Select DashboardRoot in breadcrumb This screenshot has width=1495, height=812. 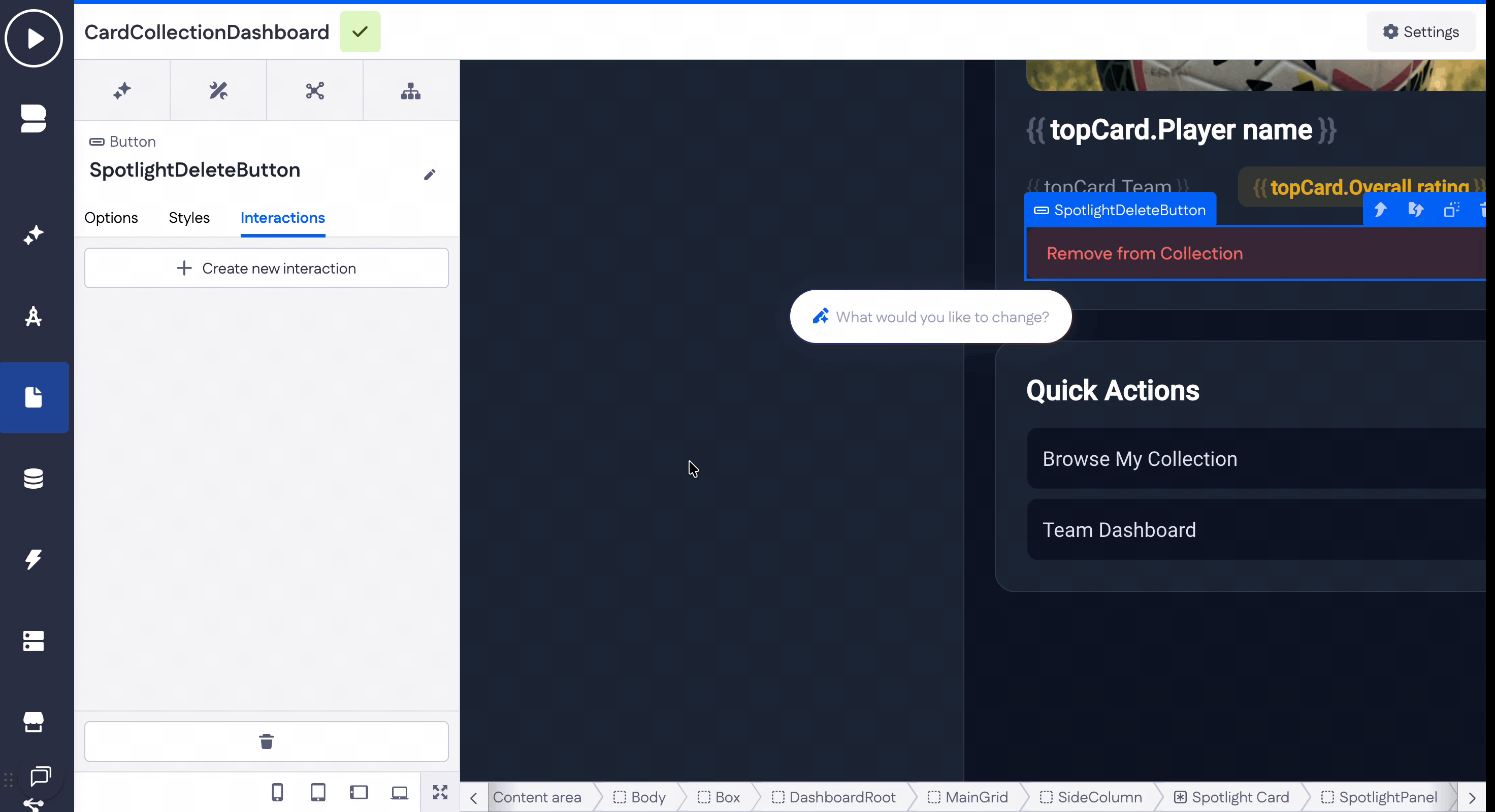pos(833,797)
